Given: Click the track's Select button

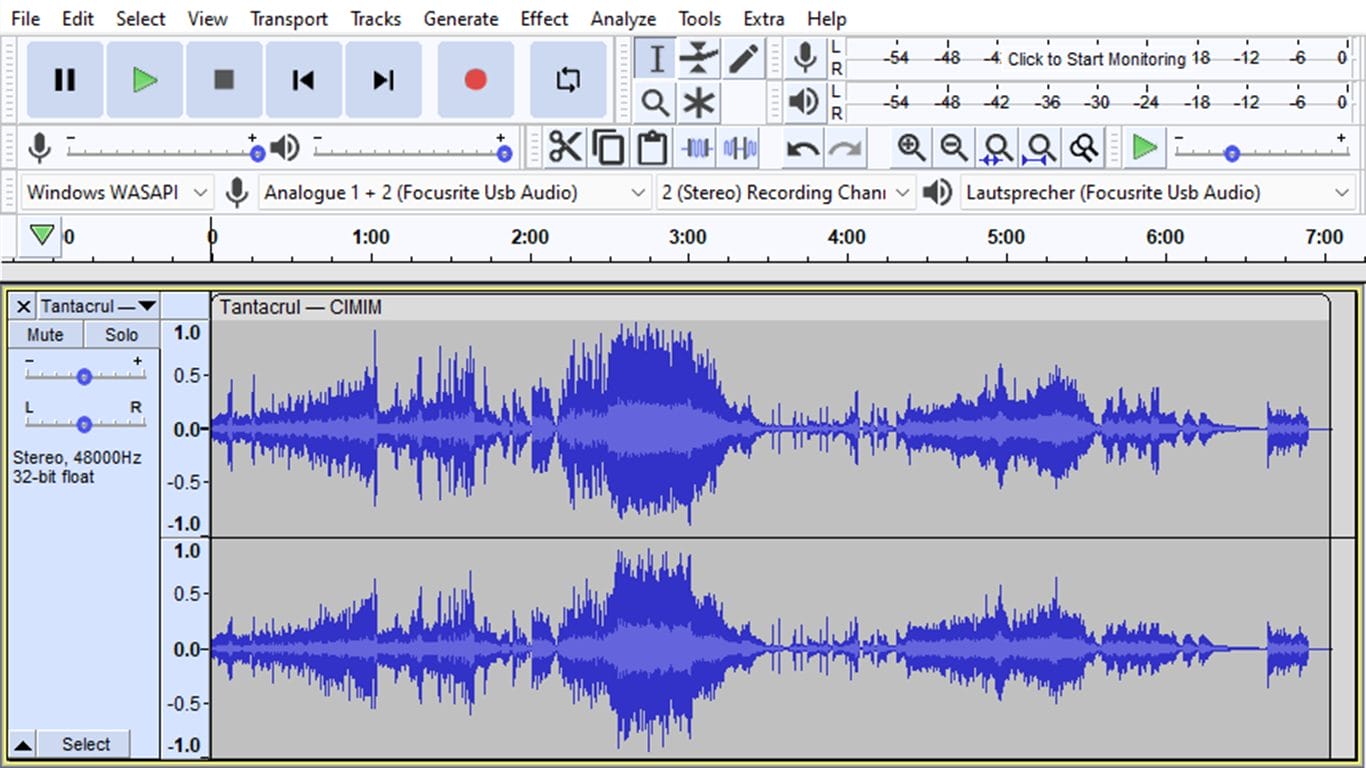Looking at the screenshot, I should (x=85, y=744).
